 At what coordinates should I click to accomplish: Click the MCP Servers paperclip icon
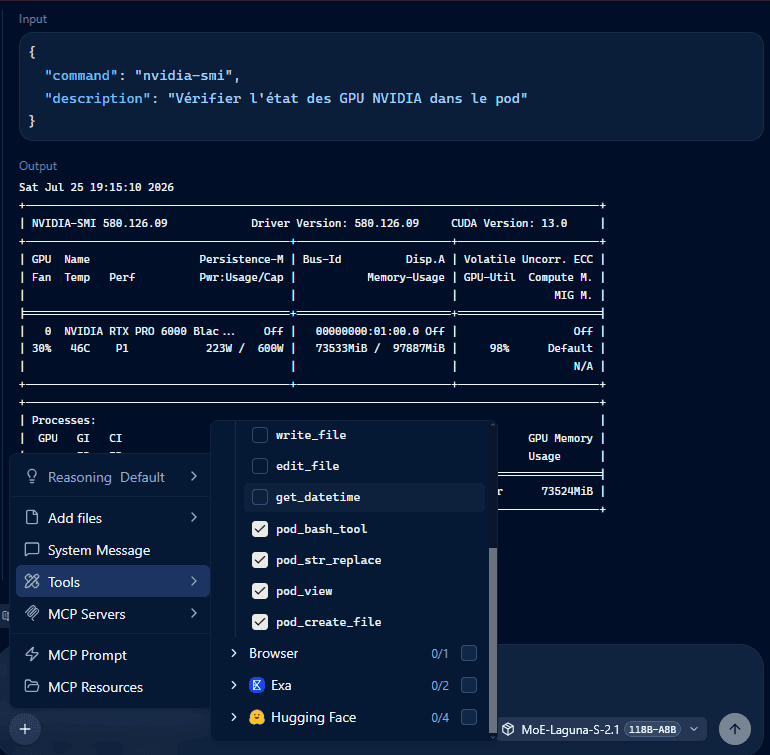[32, 613]
